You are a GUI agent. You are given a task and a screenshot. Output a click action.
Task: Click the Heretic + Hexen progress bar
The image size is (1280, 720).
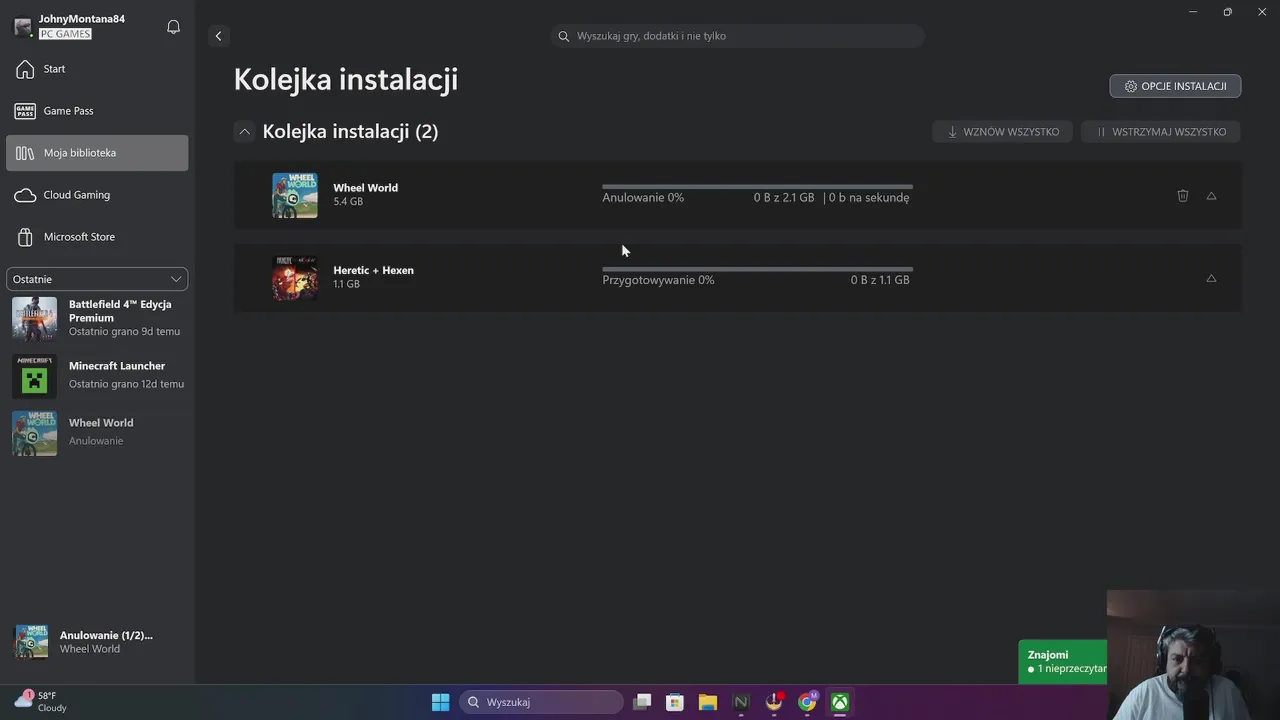tap(757, 269)
